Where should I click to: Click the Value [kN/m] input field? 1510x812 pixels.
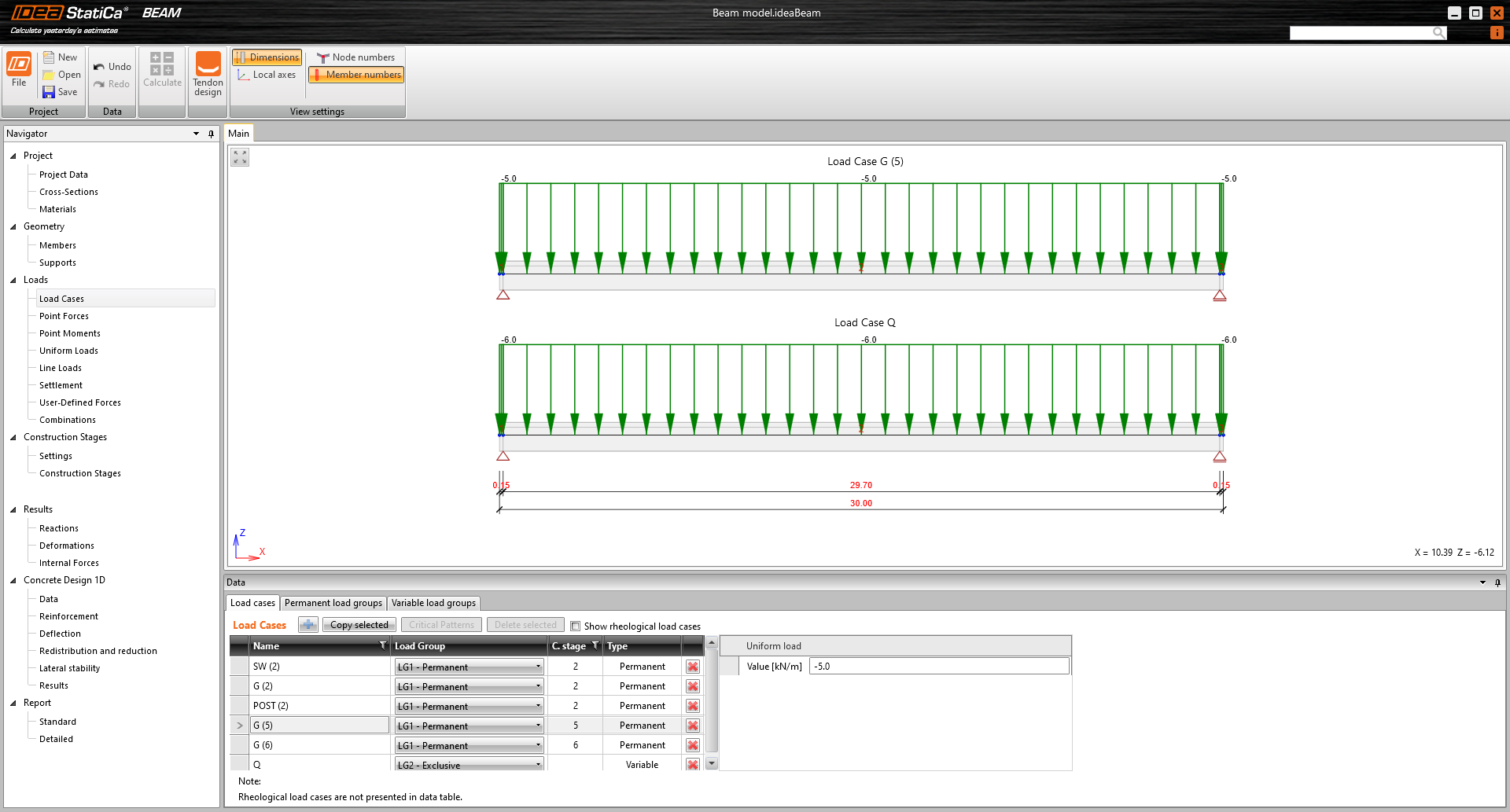tap(938, 667)
